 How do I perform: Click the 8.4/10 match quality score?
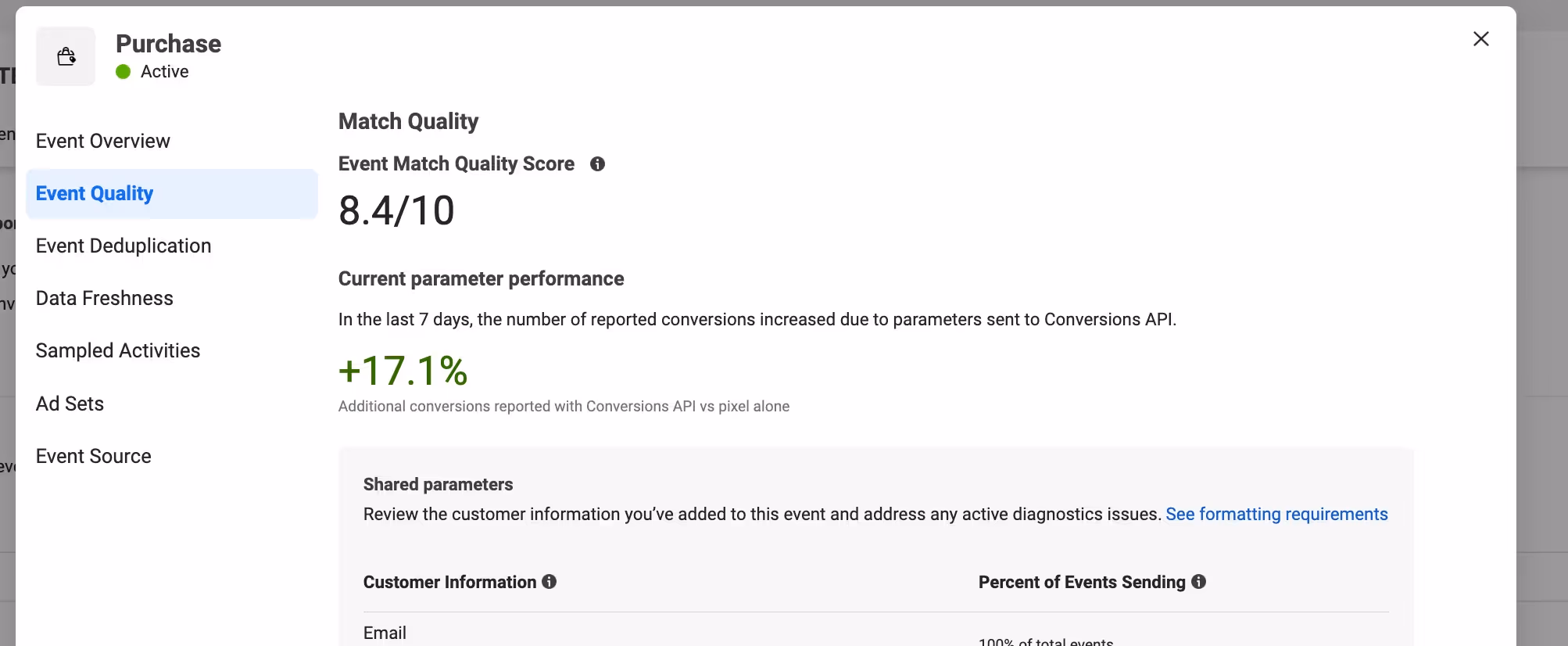coord(396,211)
